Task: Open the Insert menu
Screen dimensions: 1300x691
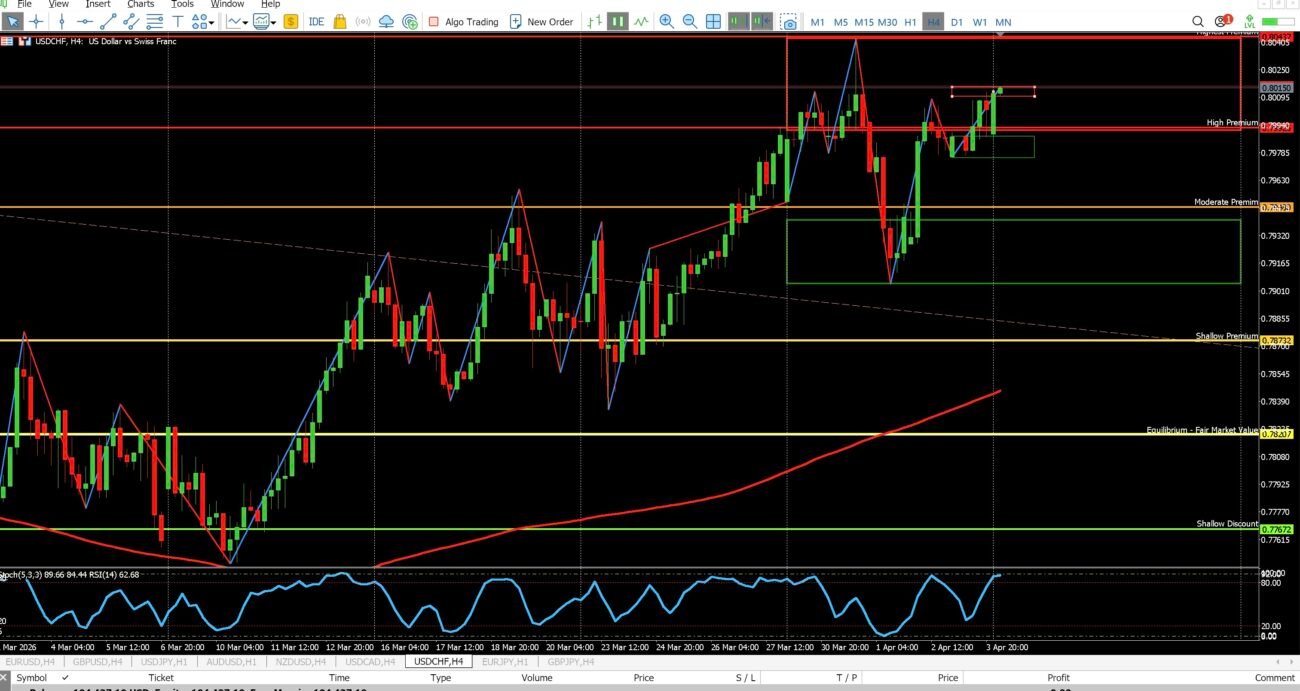Action: tap(98, 4)
